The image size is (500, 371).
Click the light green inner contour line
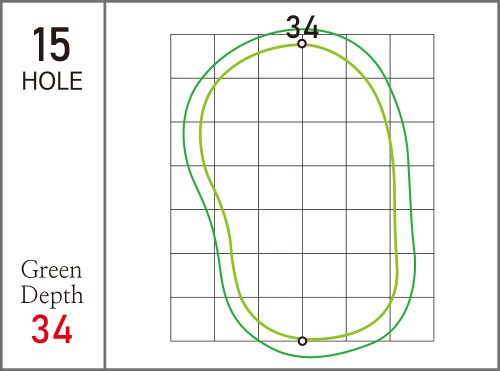(x=200, y=133)
